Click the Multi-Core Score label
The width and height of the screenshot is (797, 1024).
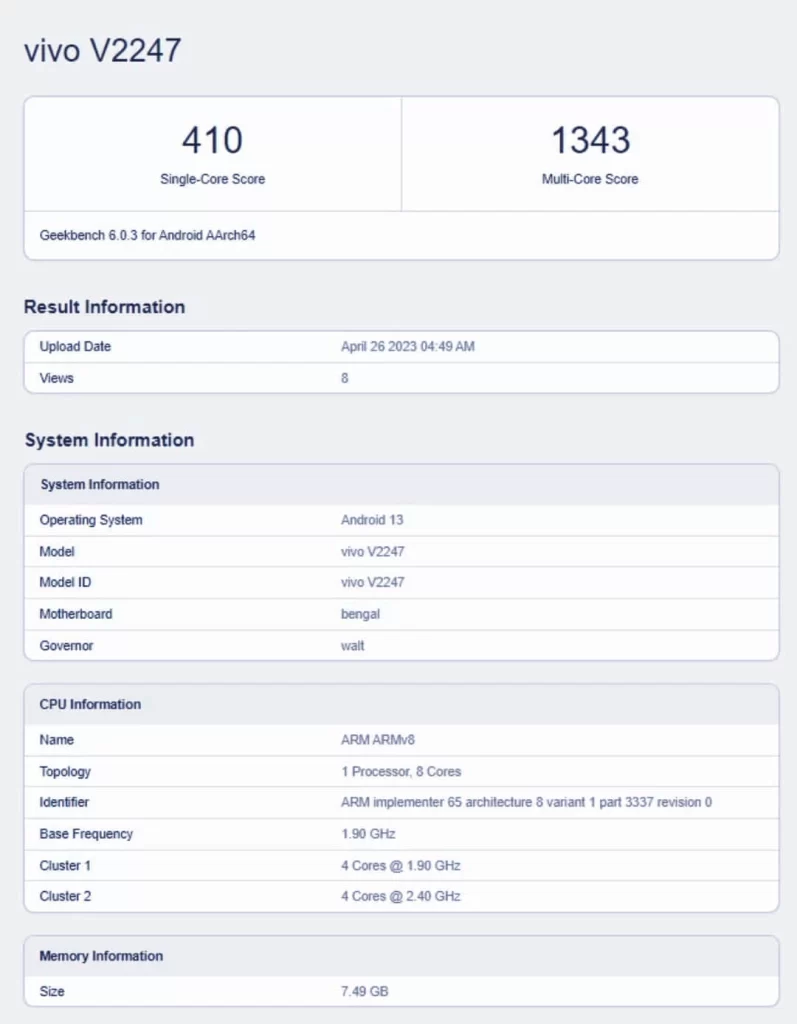590,179
